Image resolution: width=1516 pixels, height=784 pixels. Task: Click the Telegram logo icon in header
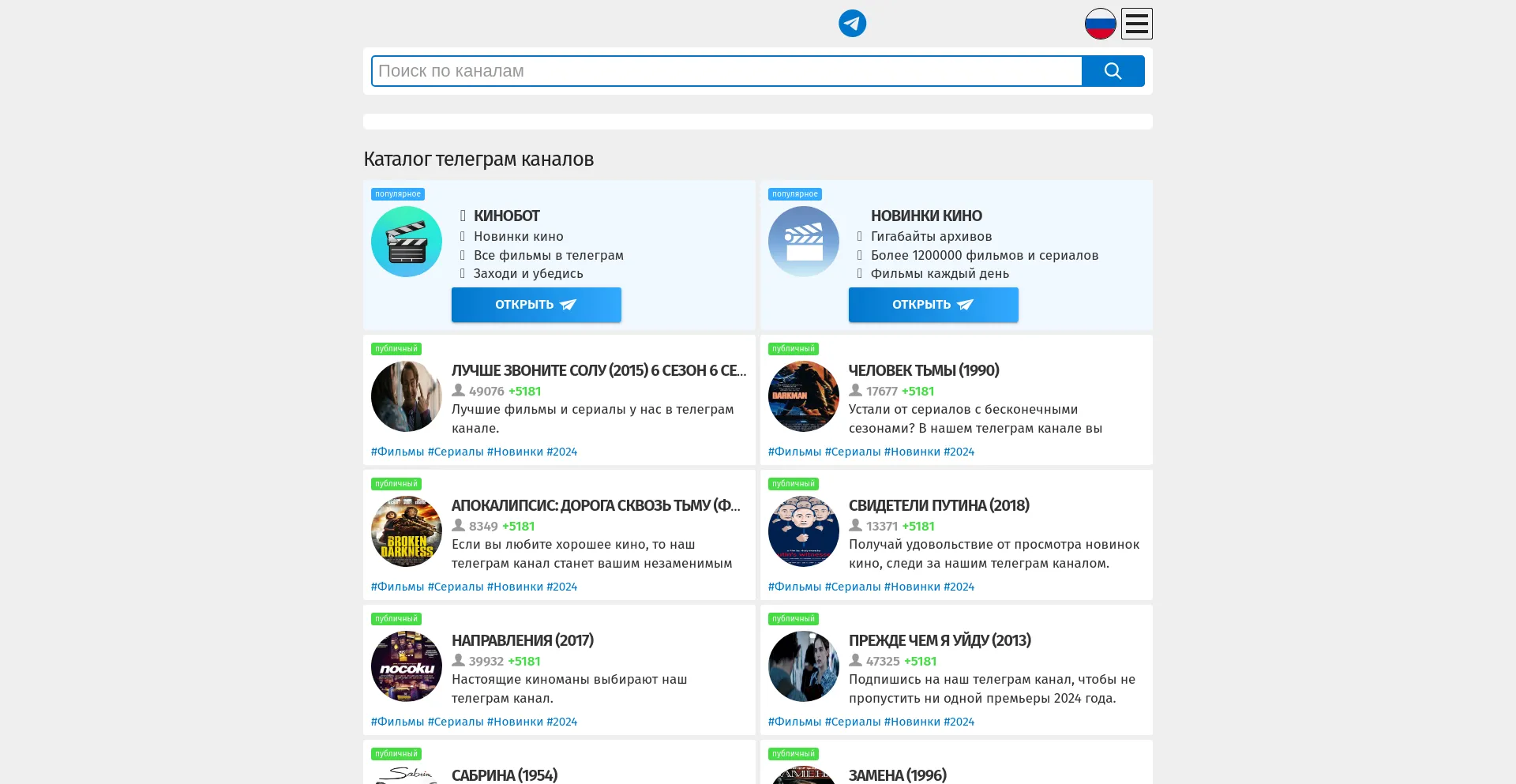tap(852, 24)
